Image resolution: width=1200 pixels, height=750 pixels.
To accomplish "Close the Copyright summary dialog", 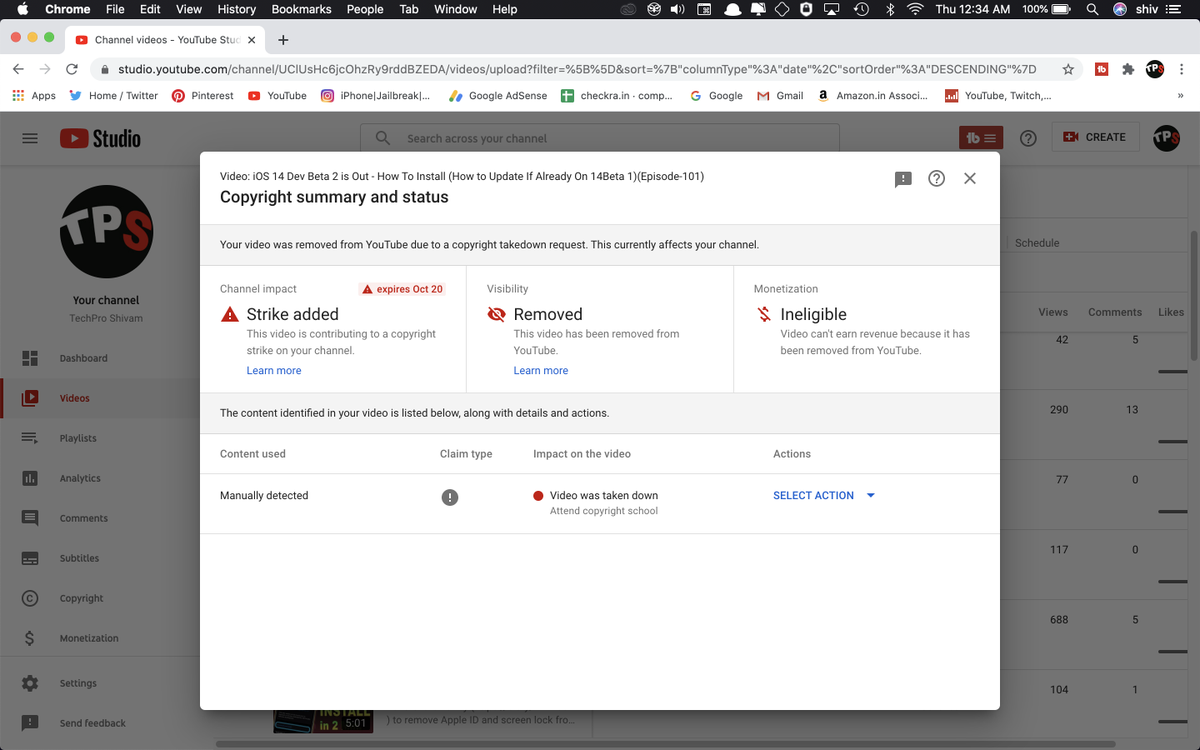I will click(x=970, y=178).
